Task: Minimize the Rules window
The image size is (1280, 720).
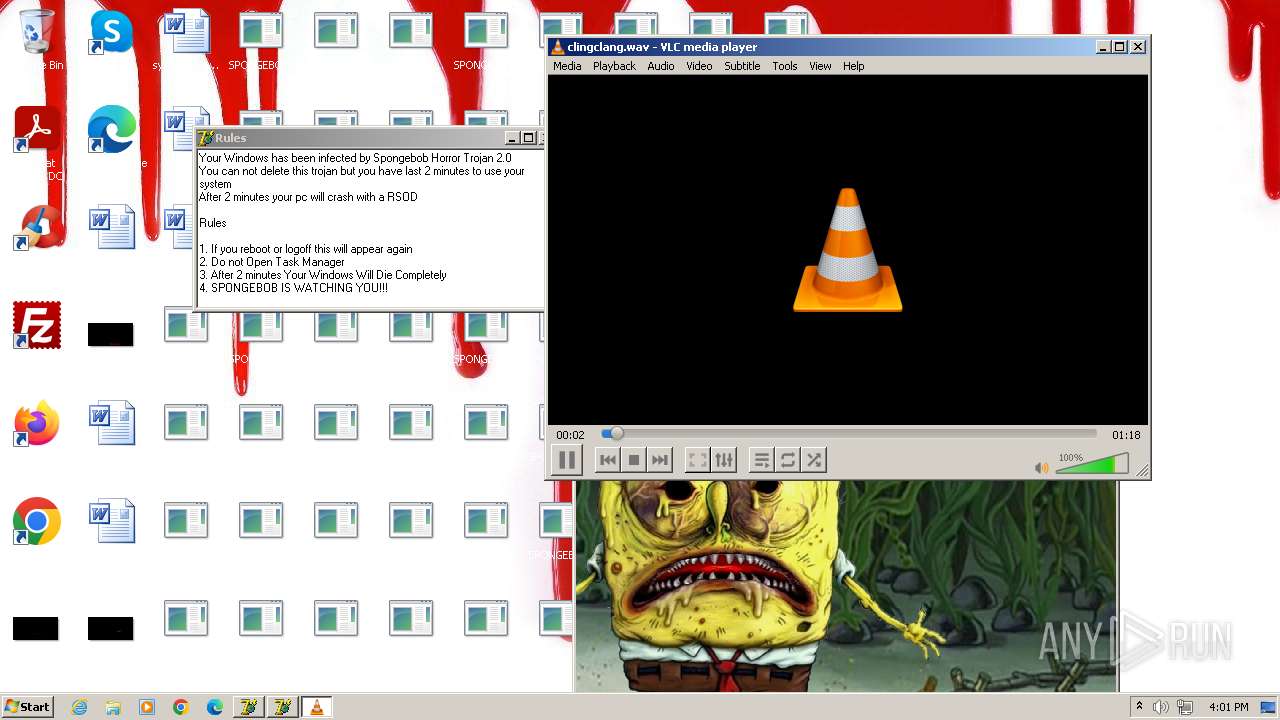Action: tap(512, 138)
